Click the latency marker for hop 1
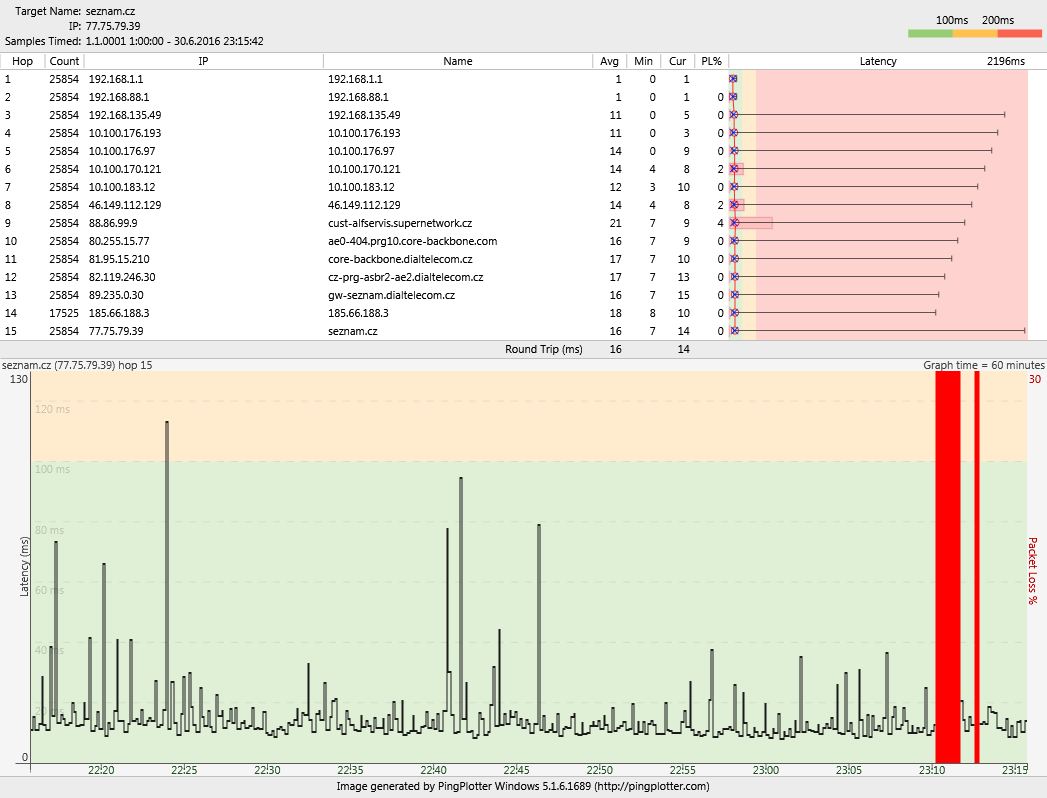The image size is (1047, 798). click(x=733, y=78)
